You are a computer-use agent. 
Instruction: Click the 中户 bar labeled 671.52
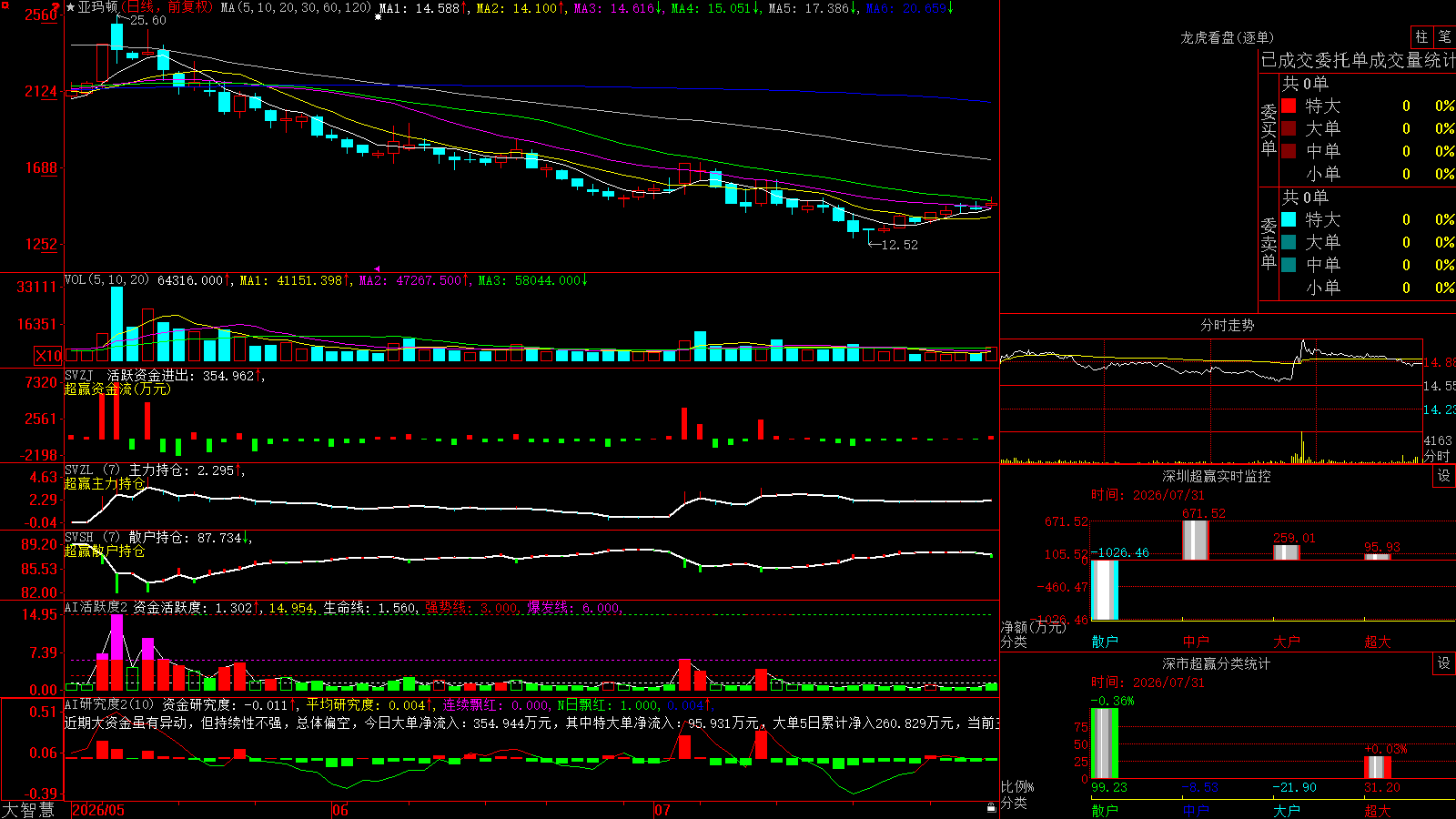1196,540
